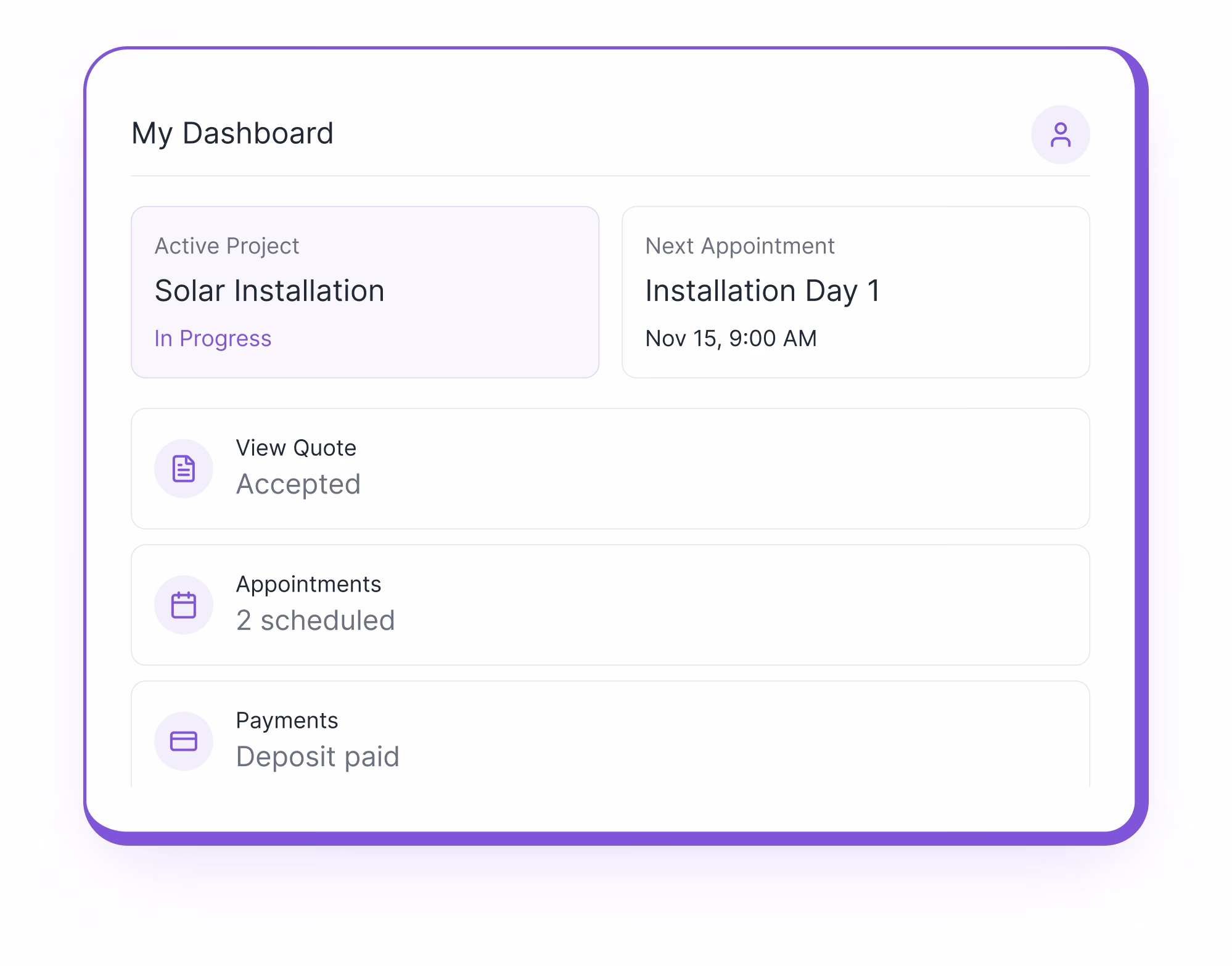Select the calendar icon beside Appointments
The height and width of the screenshot is (966, 1232).
coord(184,605)
